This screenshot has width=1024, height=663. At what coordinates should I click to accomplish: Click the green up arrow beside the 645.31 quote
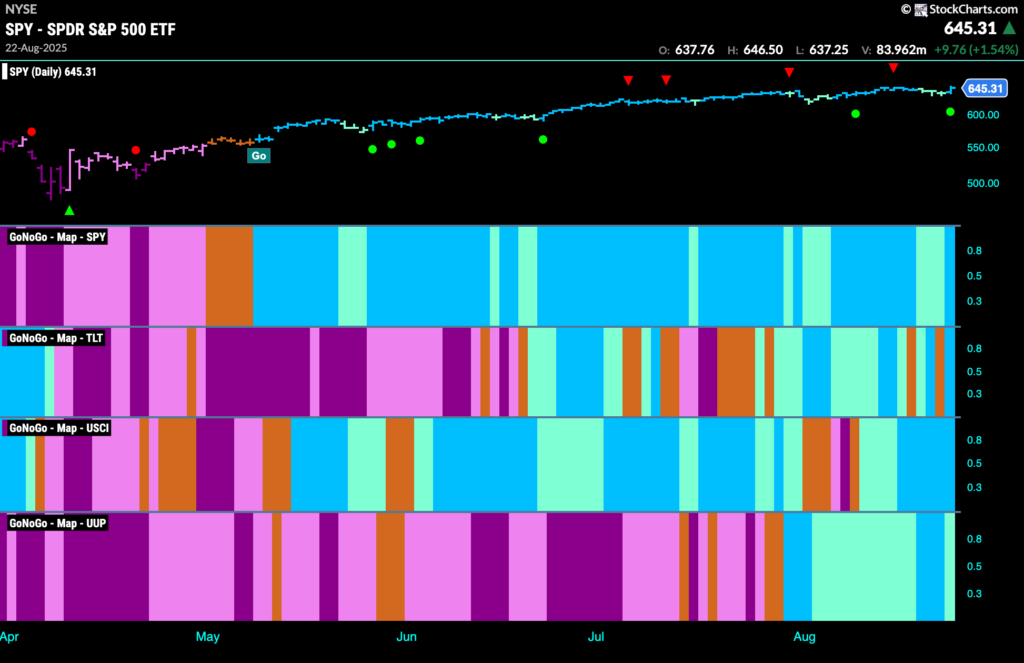click(1010, 28)
